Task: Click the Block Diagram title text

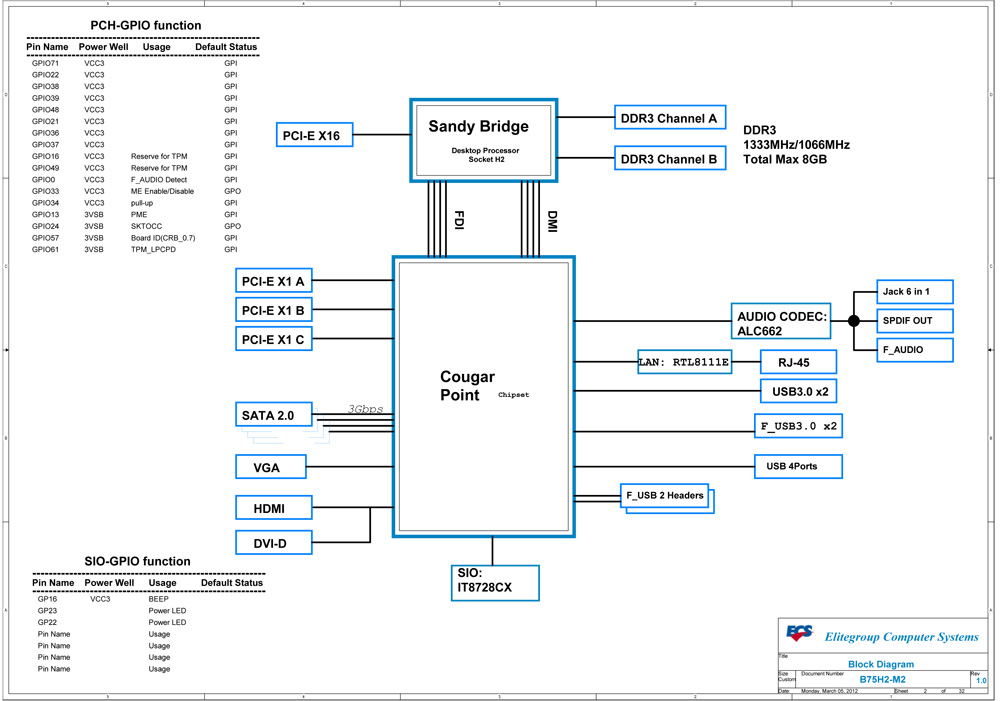Action: coord(881,664)
